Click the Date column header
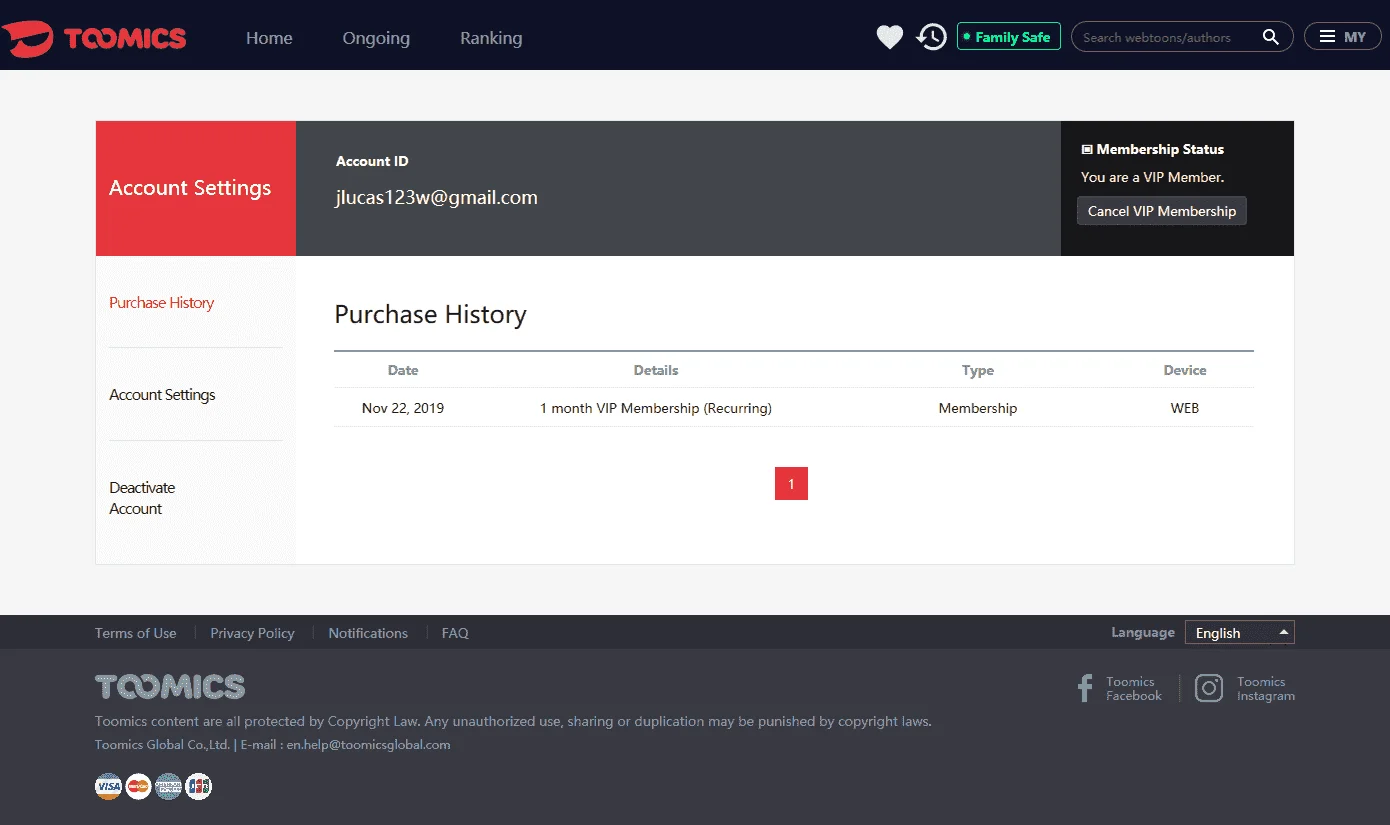The image size is (1390, 825). 403,370
